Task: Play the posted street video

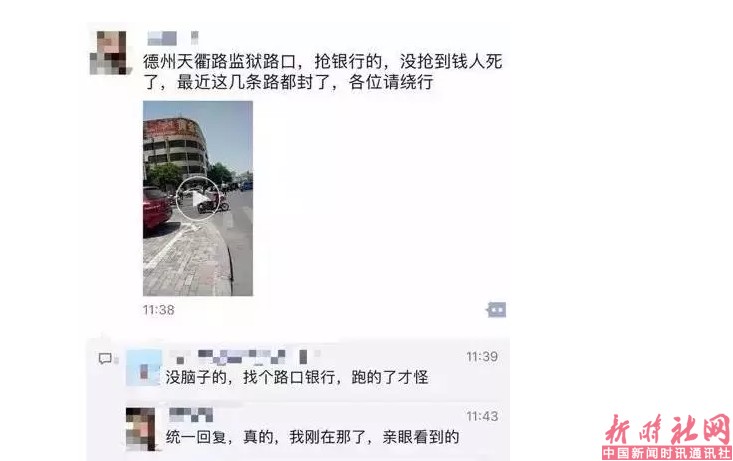Action: click(198, 198)
